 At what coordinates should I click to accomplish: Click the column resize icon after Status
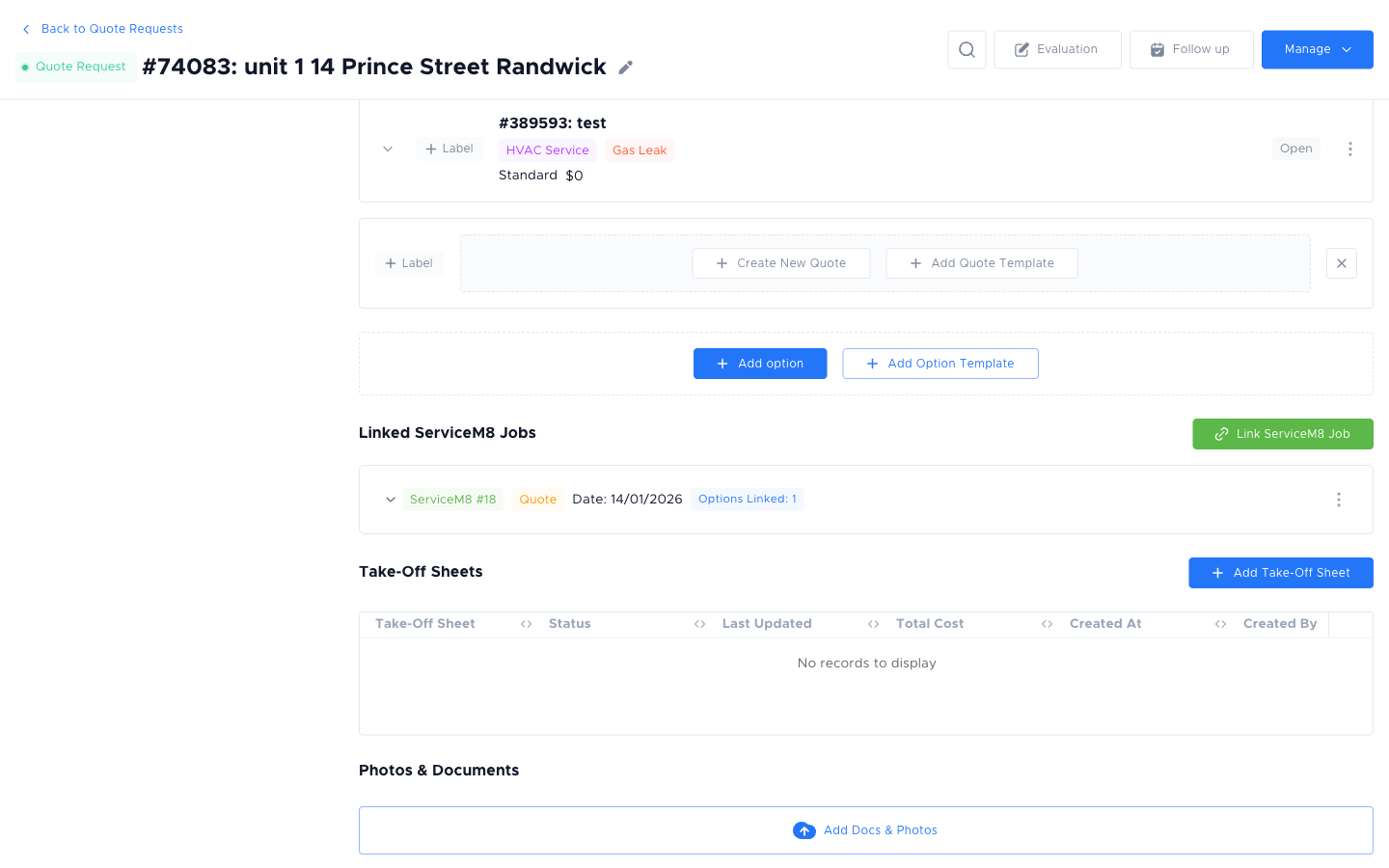[700, 624]
